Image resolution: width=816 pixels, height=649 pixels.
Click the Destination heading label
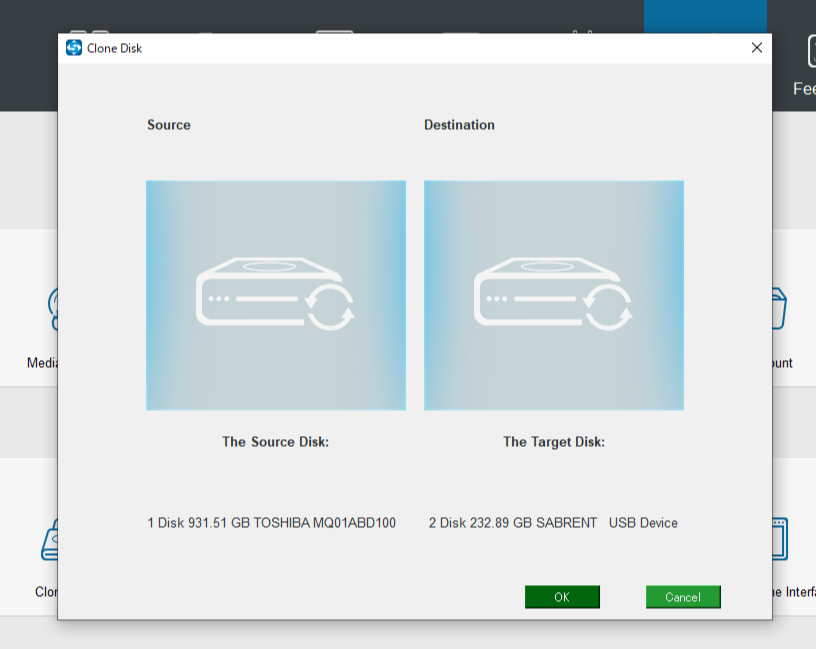coord(459,125)
